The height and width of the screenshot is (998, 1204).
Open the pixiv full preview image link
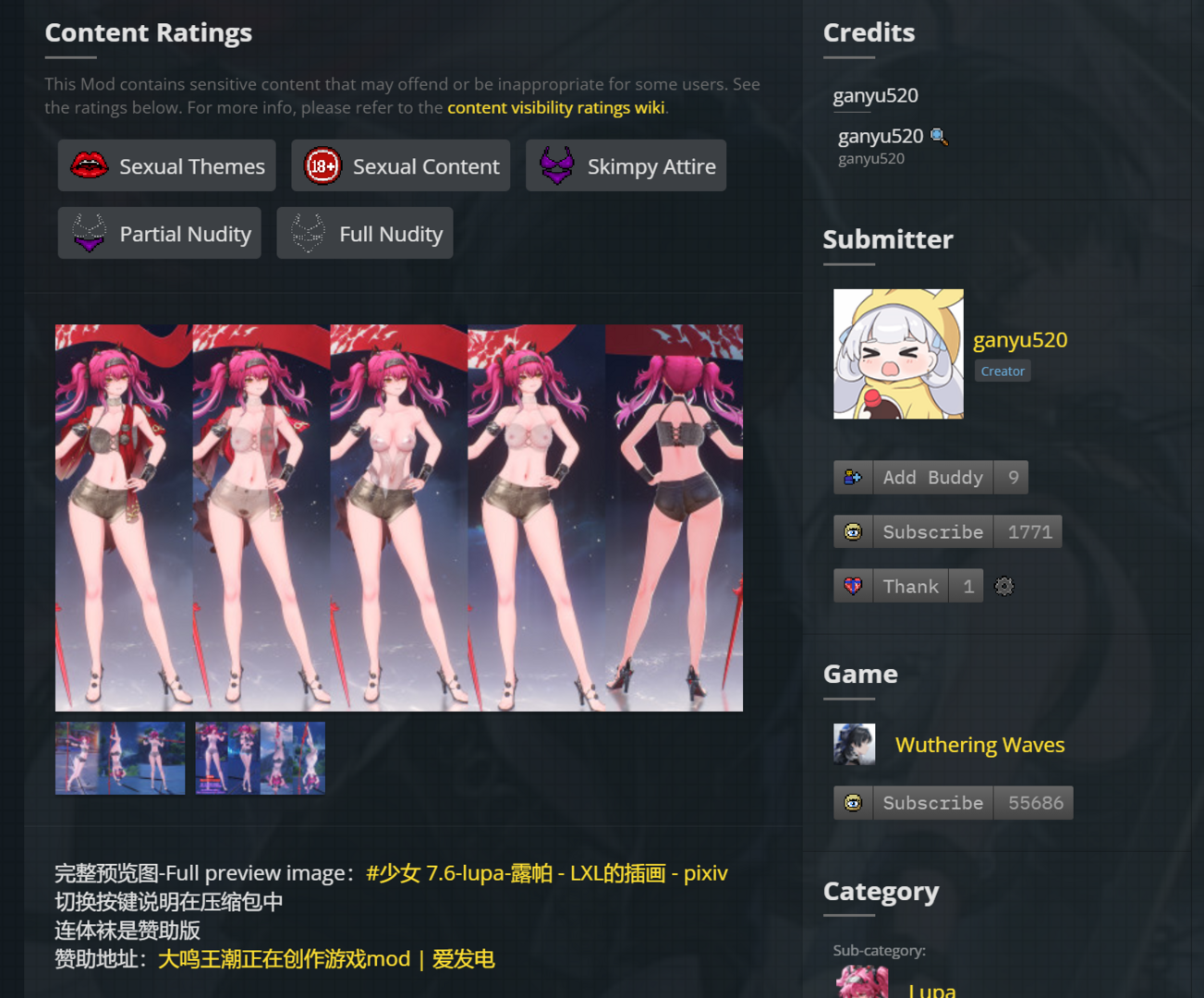coord(547,873)
